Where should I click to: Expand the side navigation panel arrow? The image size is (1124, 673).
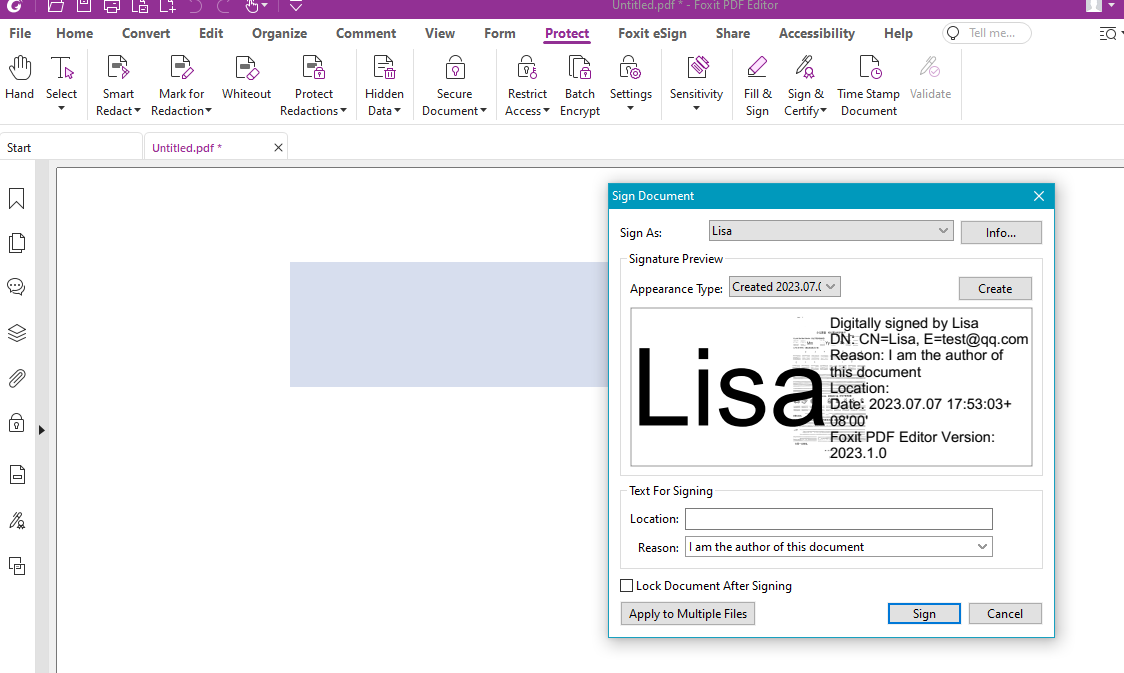(x=42, y=430)
